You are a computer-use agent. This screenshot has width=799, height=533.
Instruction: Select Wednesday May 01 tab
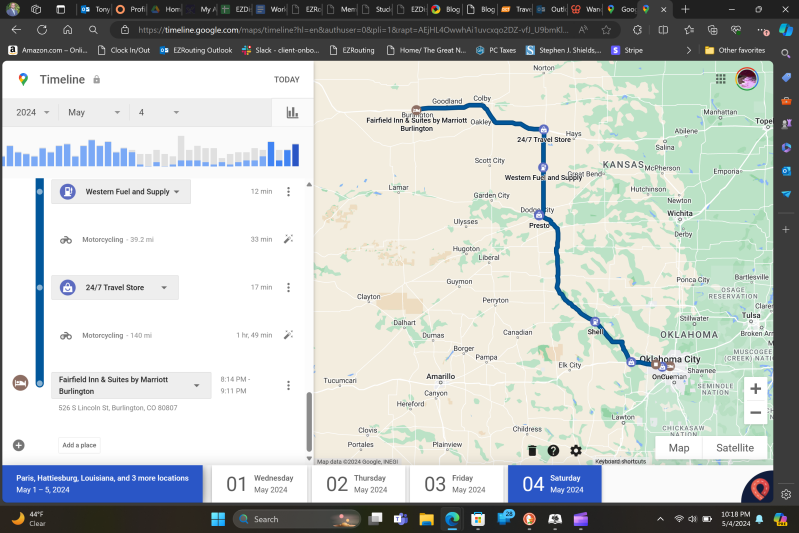pos(259,484)
